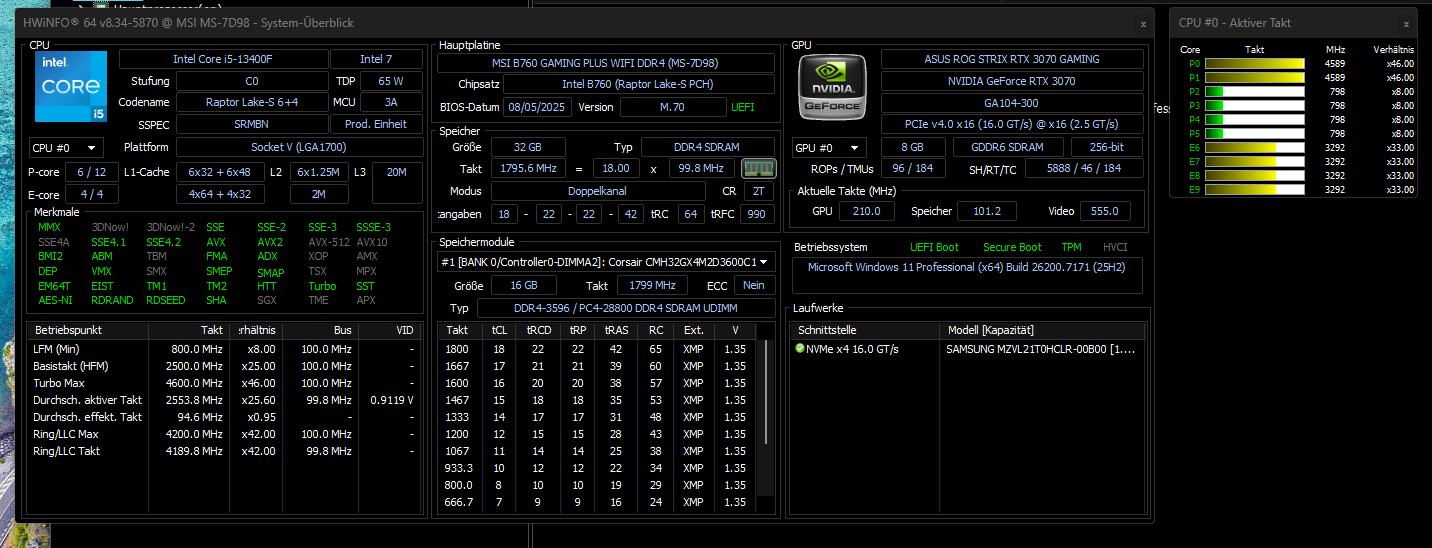Click the 555.0 Video clock value
The width and height of the screenshot is (1432, 548).
coord(1104,211)
